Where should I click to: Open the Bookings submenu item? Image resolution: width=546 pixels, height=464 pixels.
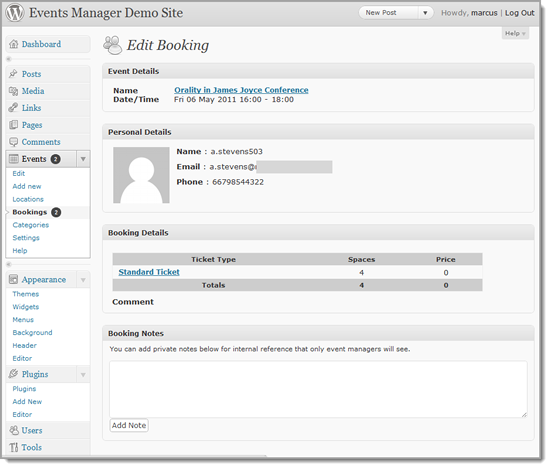(30, 212)
